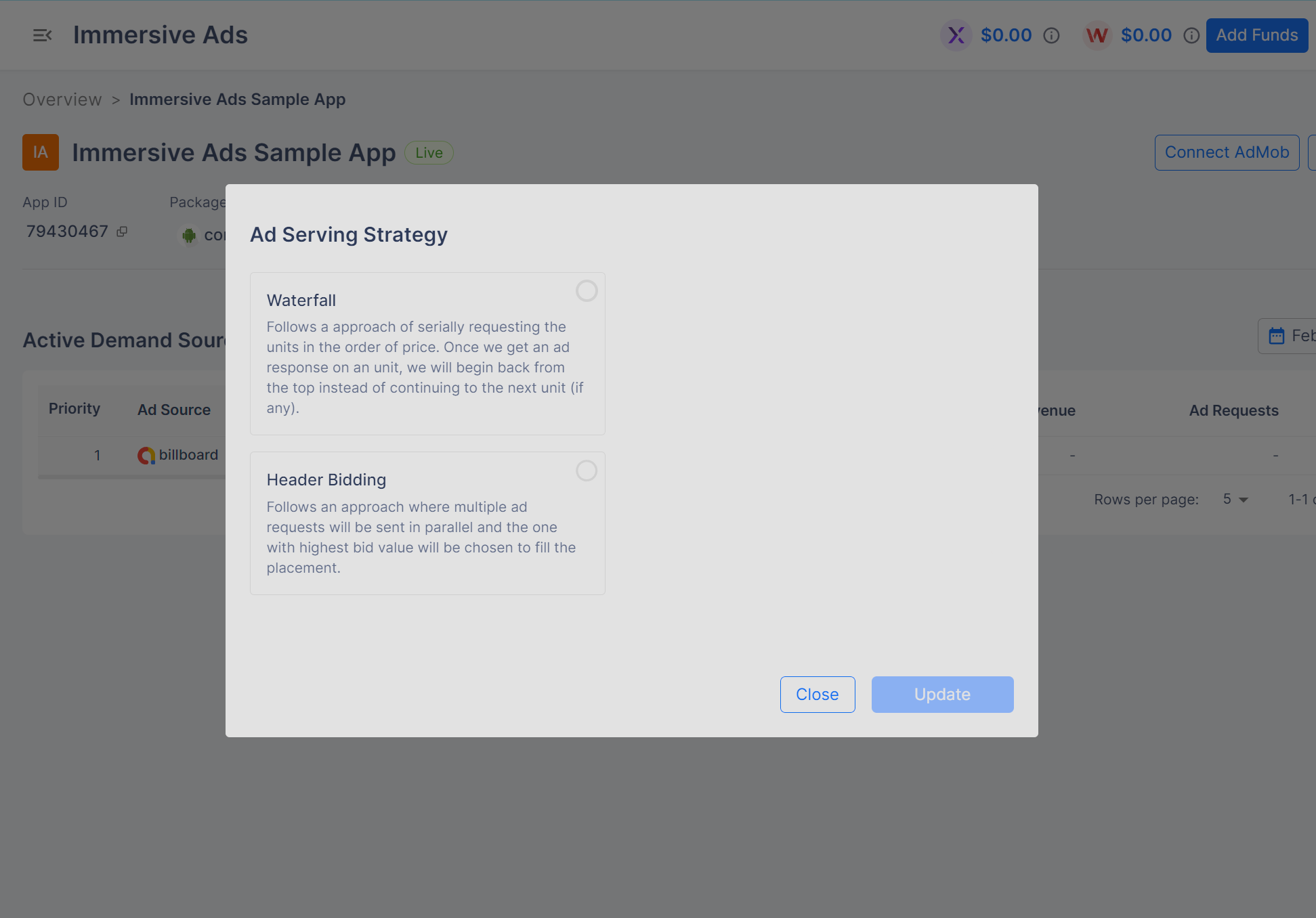
Task: Click the Add Funds button
Action: pos(1256,35)
